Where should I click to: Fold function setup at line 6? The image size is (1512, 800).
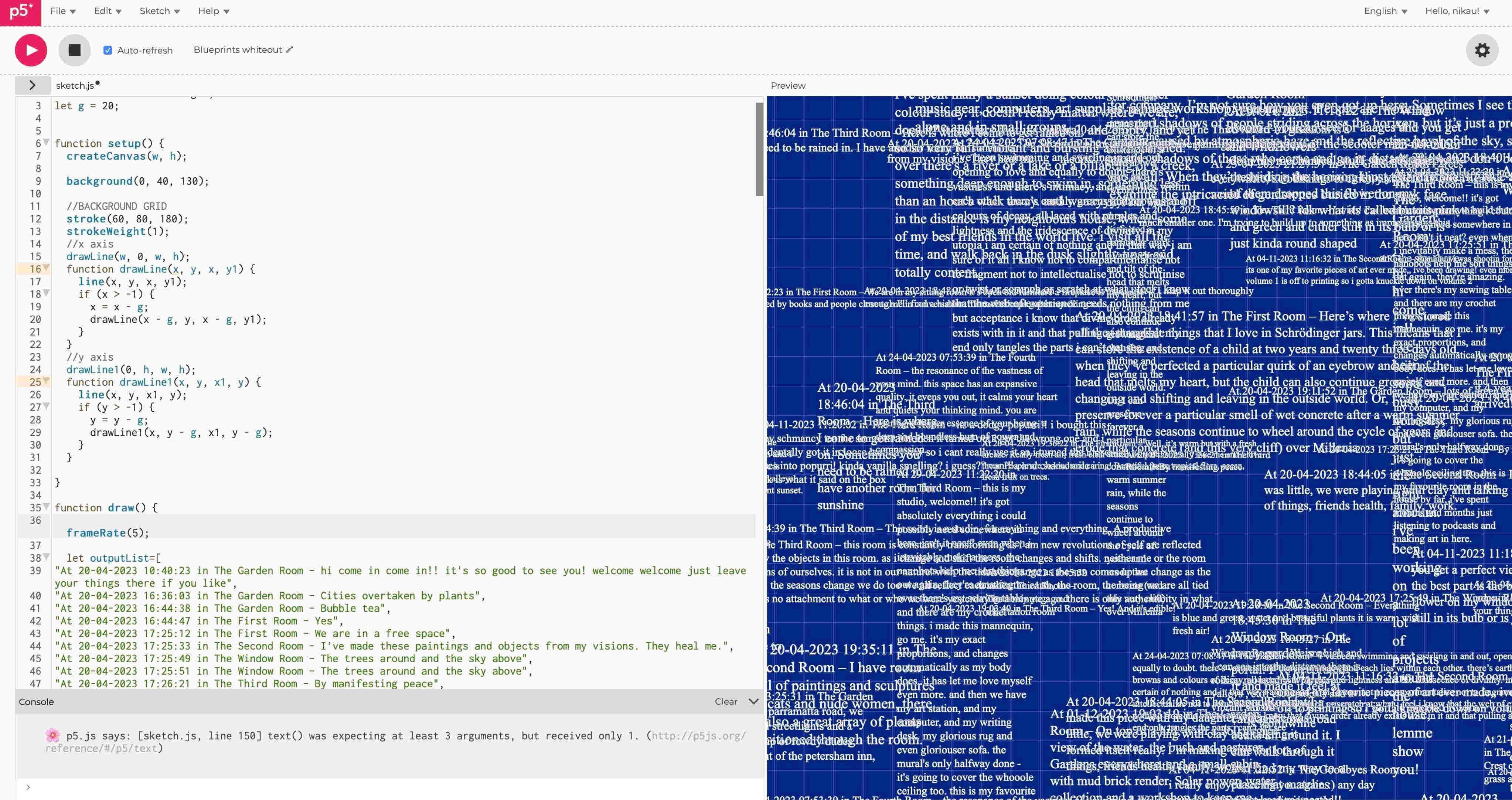click(46, 143)
